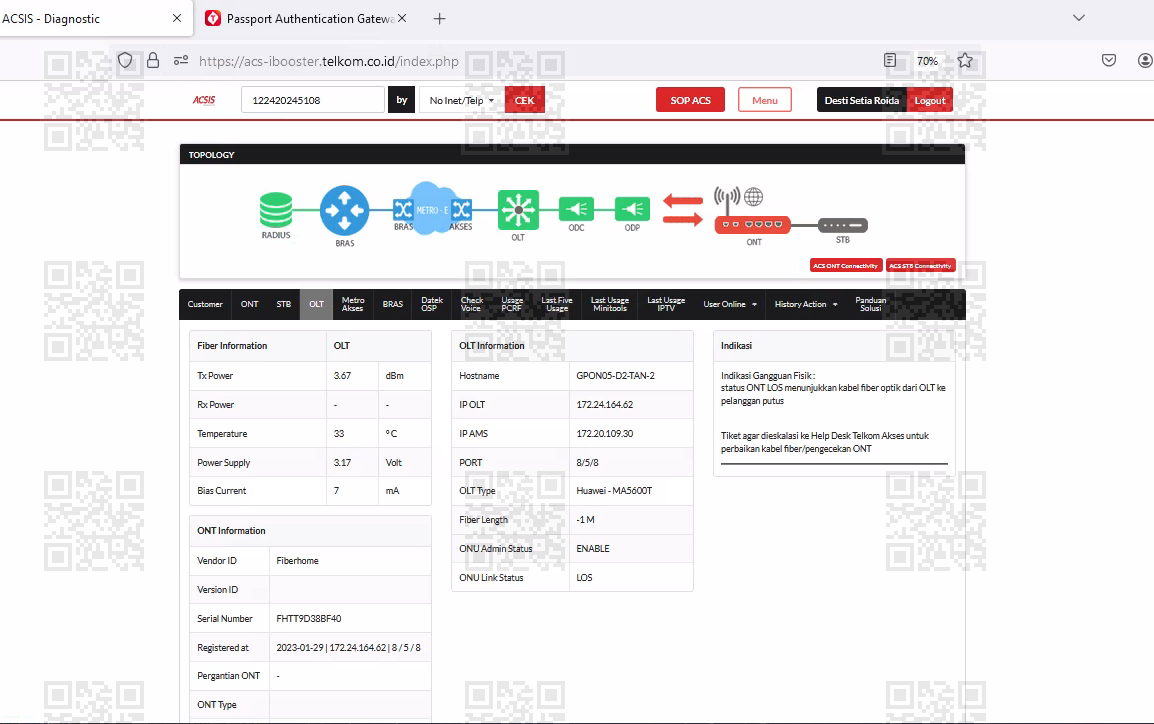Select OLT Type value Huawei - MA5600T

[x=615, y=491]
